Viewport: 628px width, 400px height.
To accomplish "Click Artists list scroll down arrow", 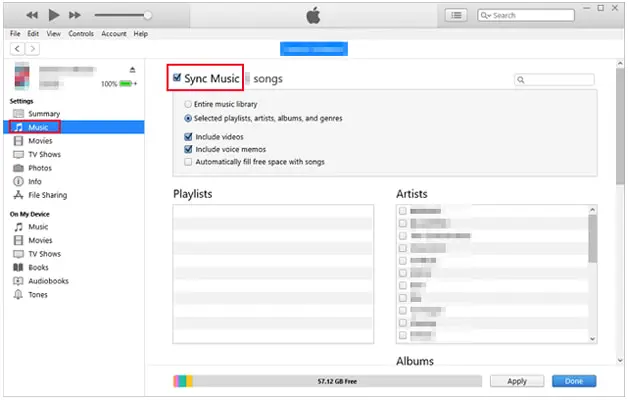I will pos(592,339).
